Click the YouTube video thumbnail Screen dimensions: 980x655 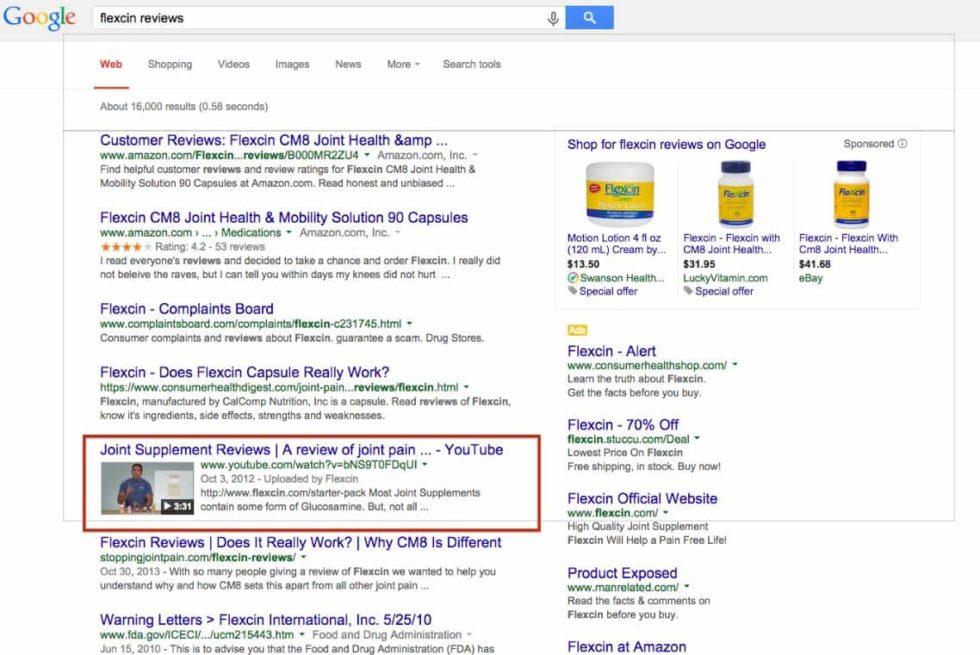coord(148,488)
